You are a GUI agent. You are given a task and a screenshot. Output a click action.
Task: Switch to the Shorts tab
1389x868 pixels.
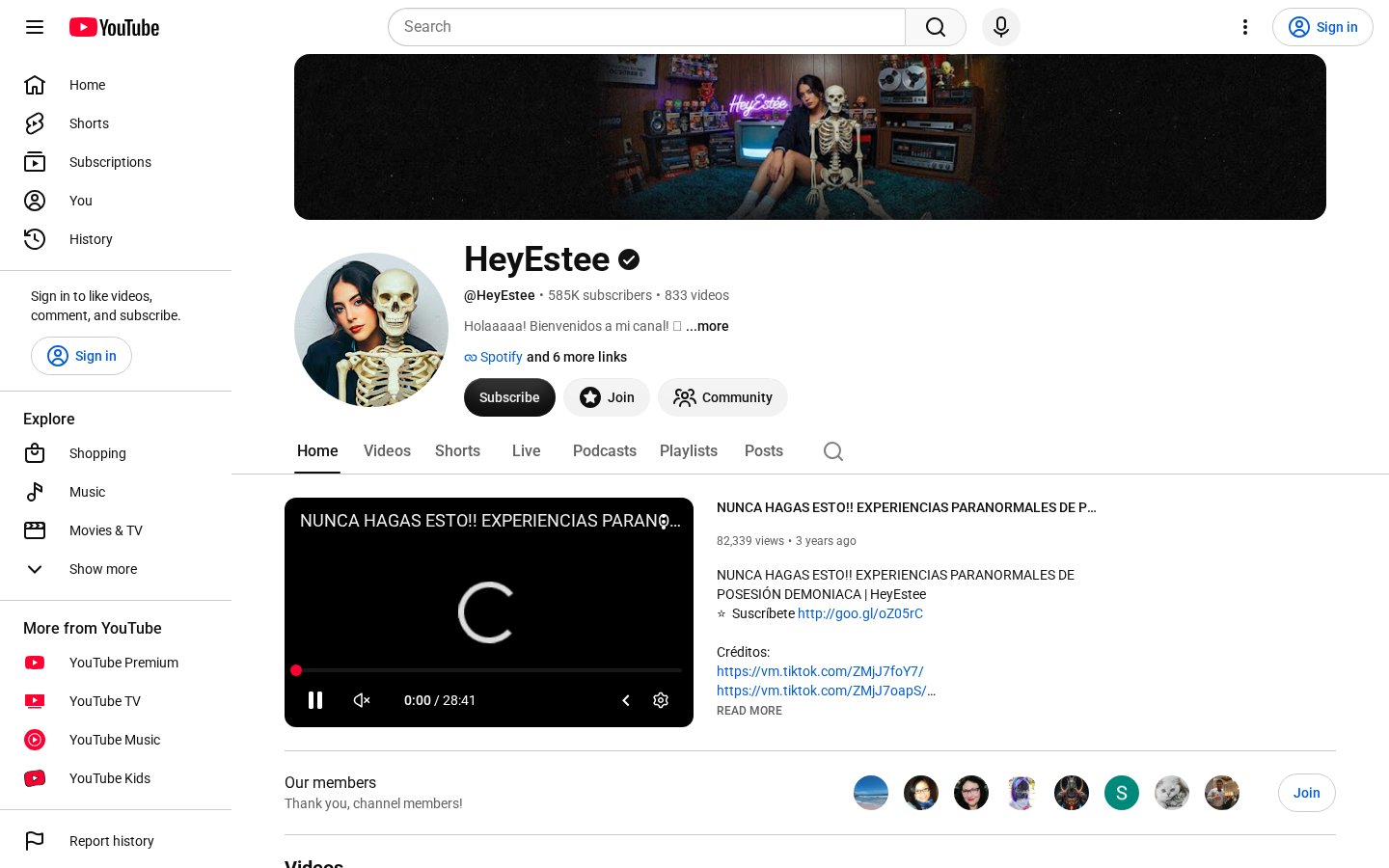click(457, 450)
